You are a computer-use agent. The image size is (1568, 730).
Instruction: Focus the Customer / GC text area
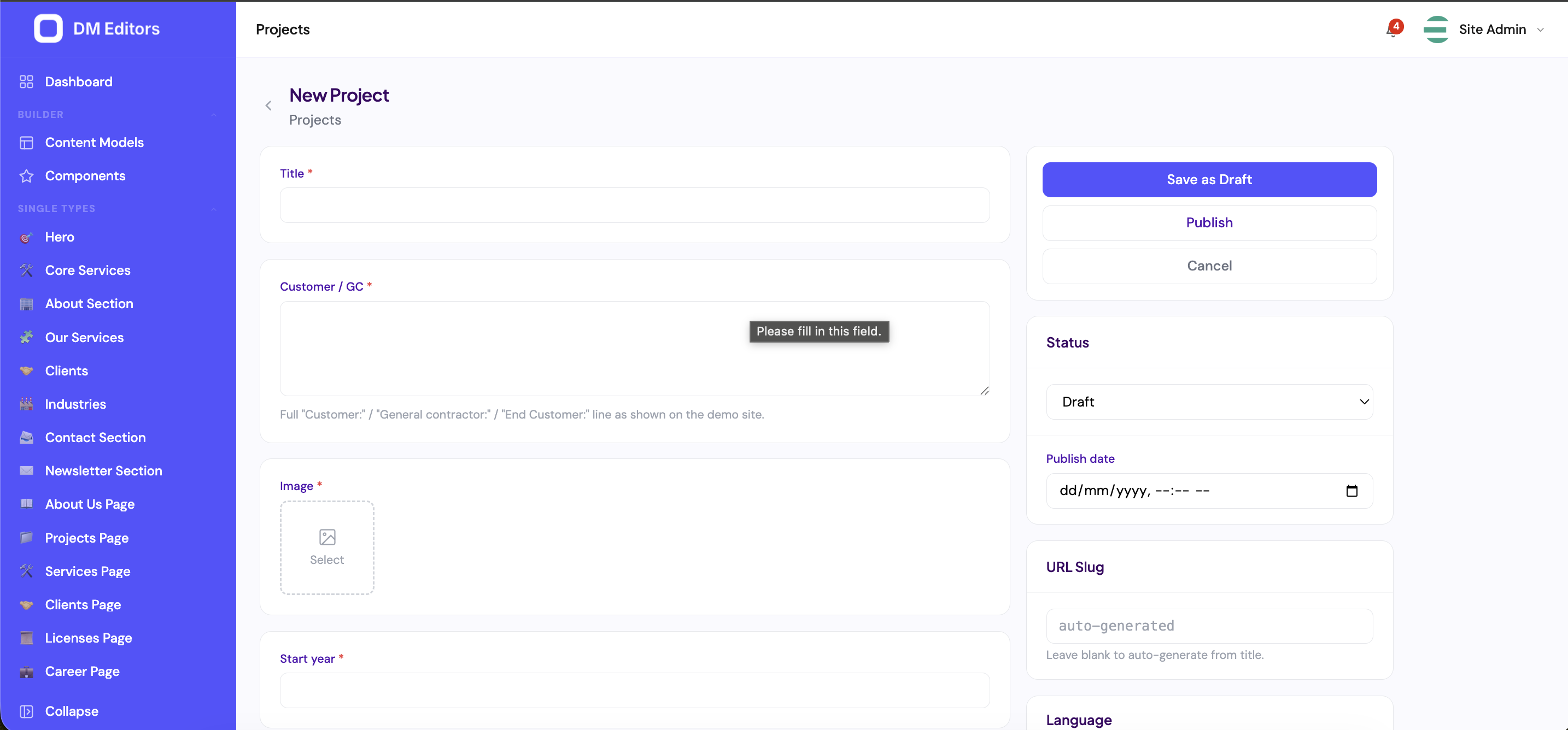click(635, 349)
